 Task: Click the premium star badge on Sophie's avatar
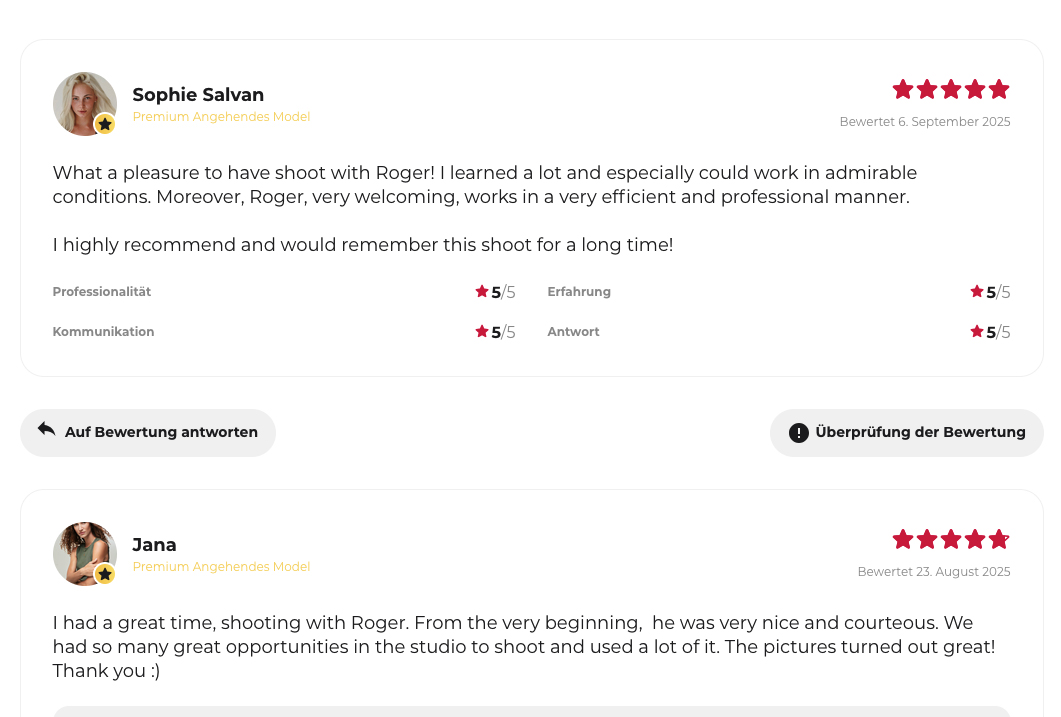click(x=105, y=124)
